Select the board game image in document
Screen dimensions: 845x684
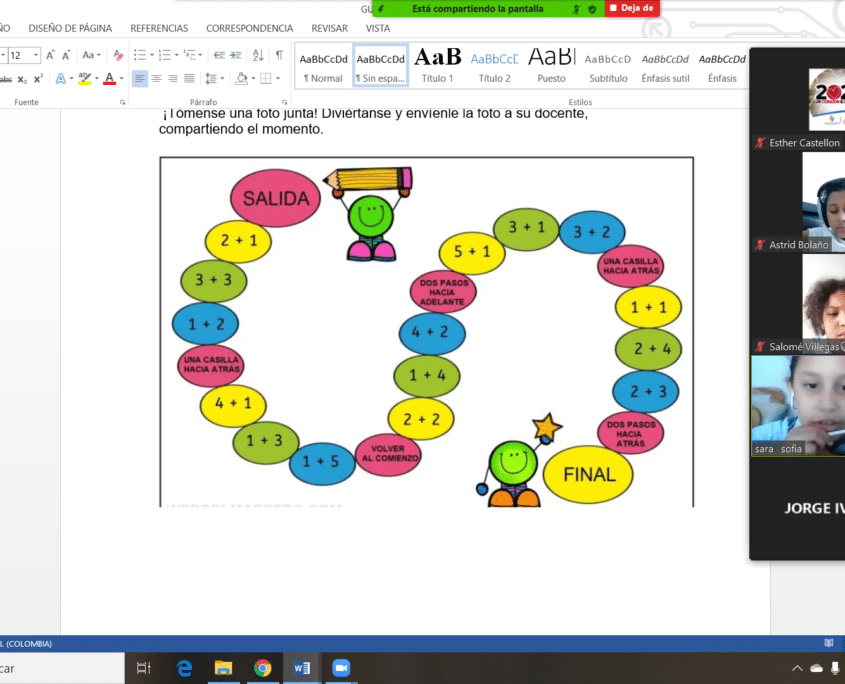tap(426, 331)
